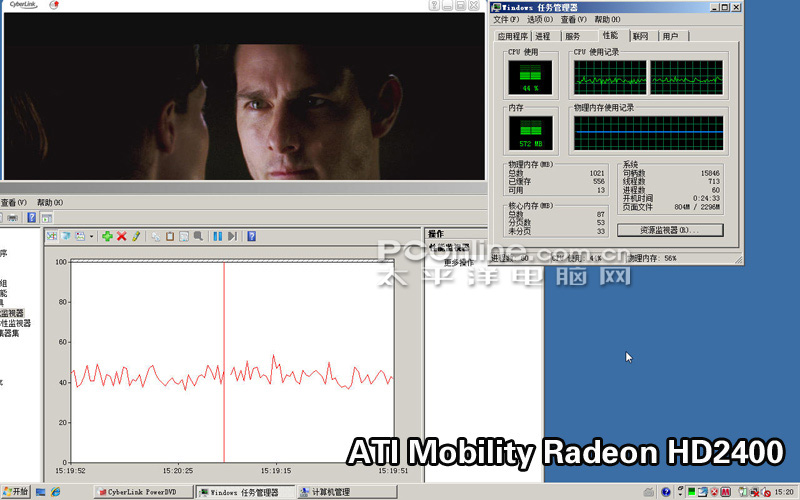Screen dimensions: 800x500
Task: Open 查看(V) menu in Computer Management
Action: 13,203
